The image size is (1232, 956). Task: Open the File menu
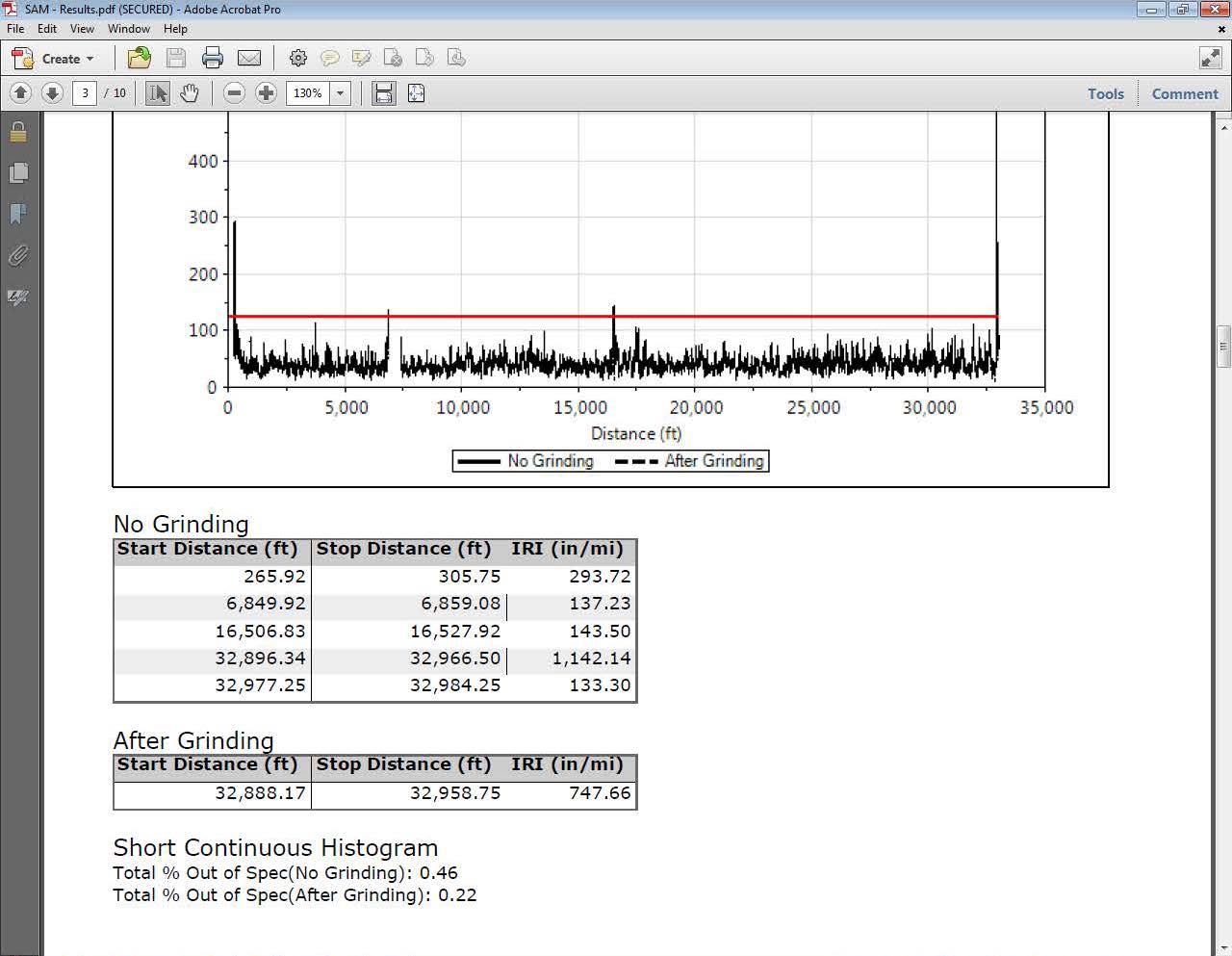[15, 29]
